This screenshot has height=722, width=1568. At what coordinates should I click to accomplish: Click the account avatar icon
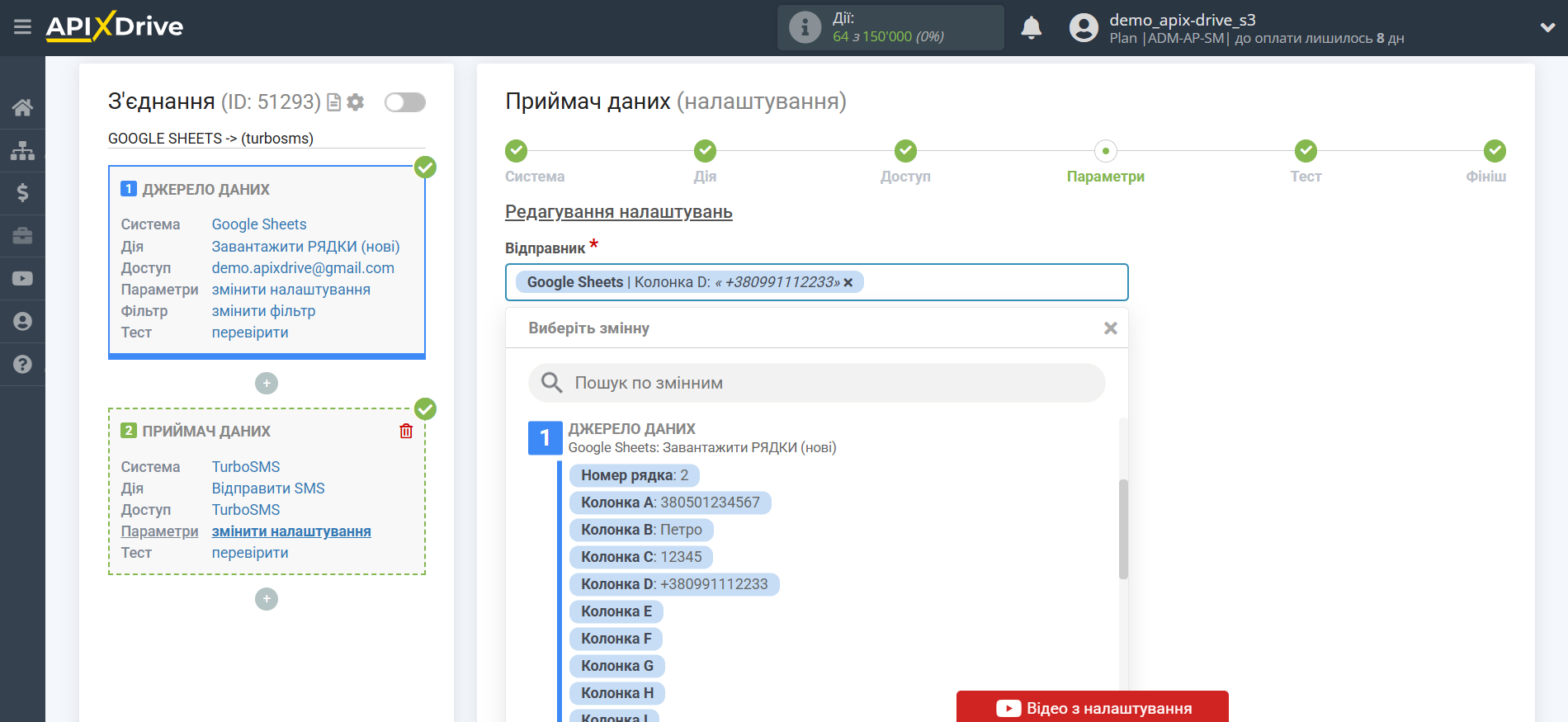click(x=1084, y=28)
